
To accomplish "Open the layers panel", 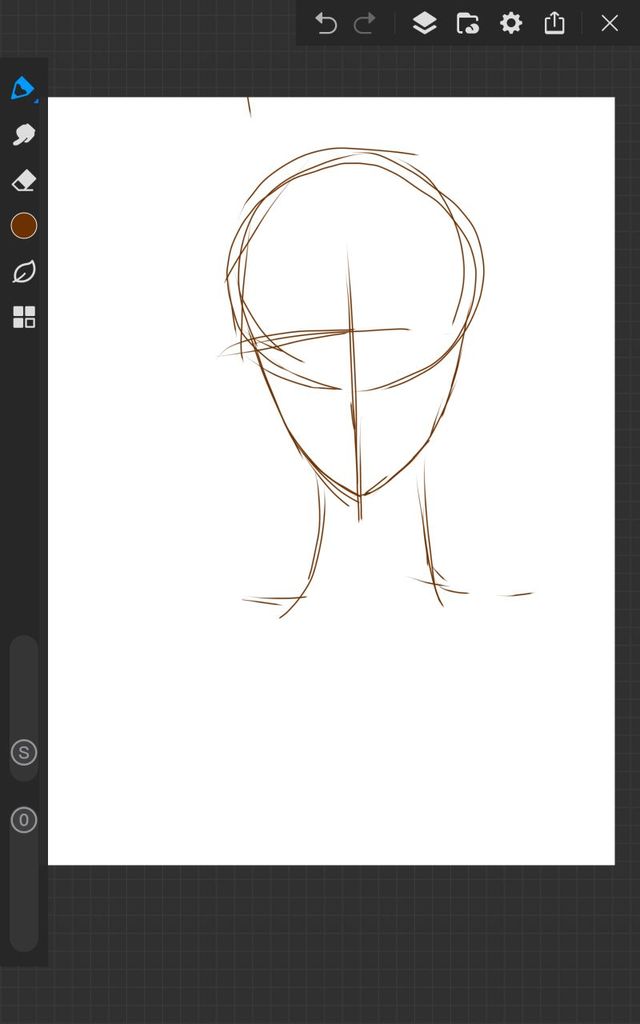I will pyautogui.click(x=424, y=23).
